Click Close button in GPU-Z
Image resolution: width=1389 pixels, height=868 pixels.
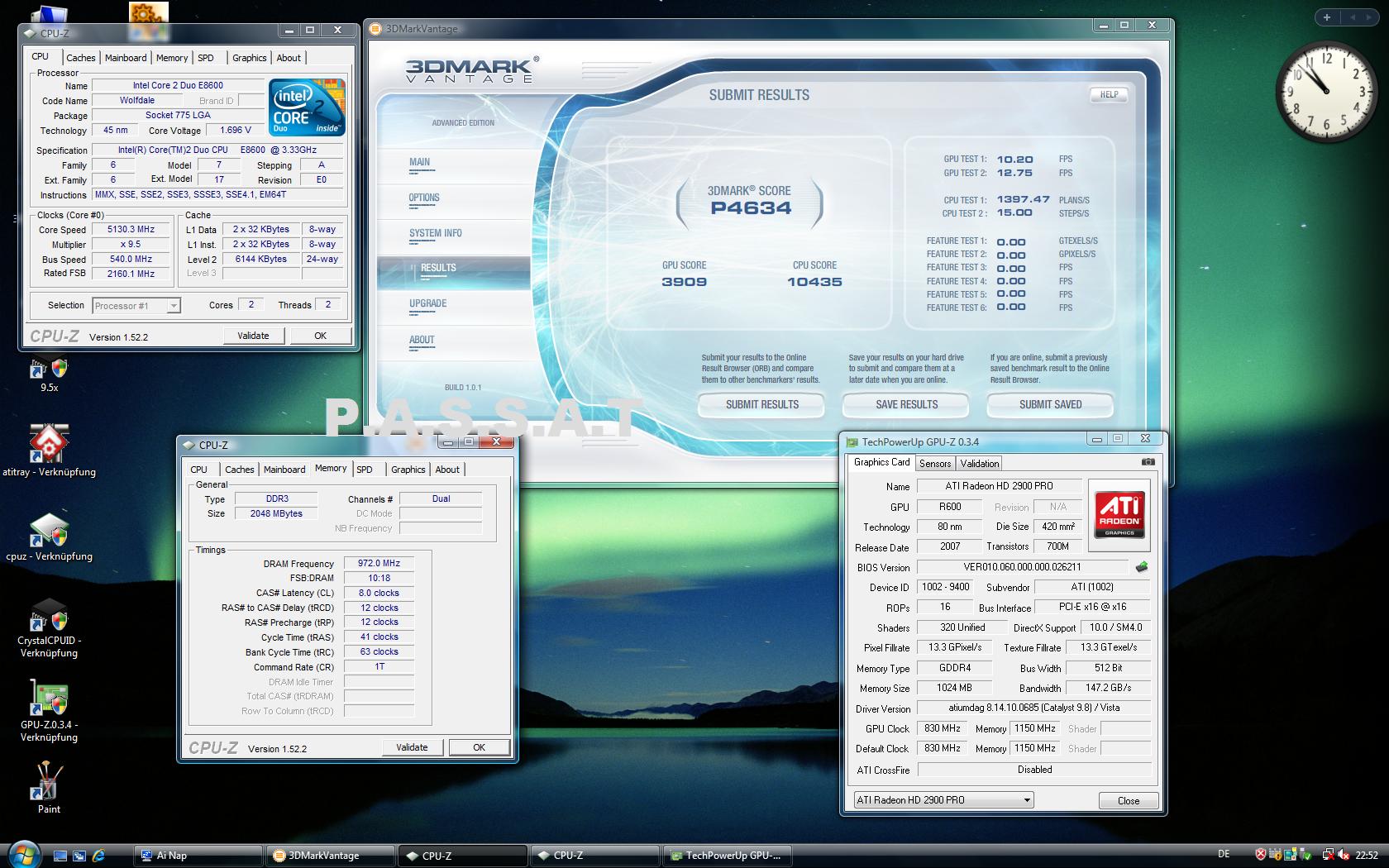click(1129, 801)
